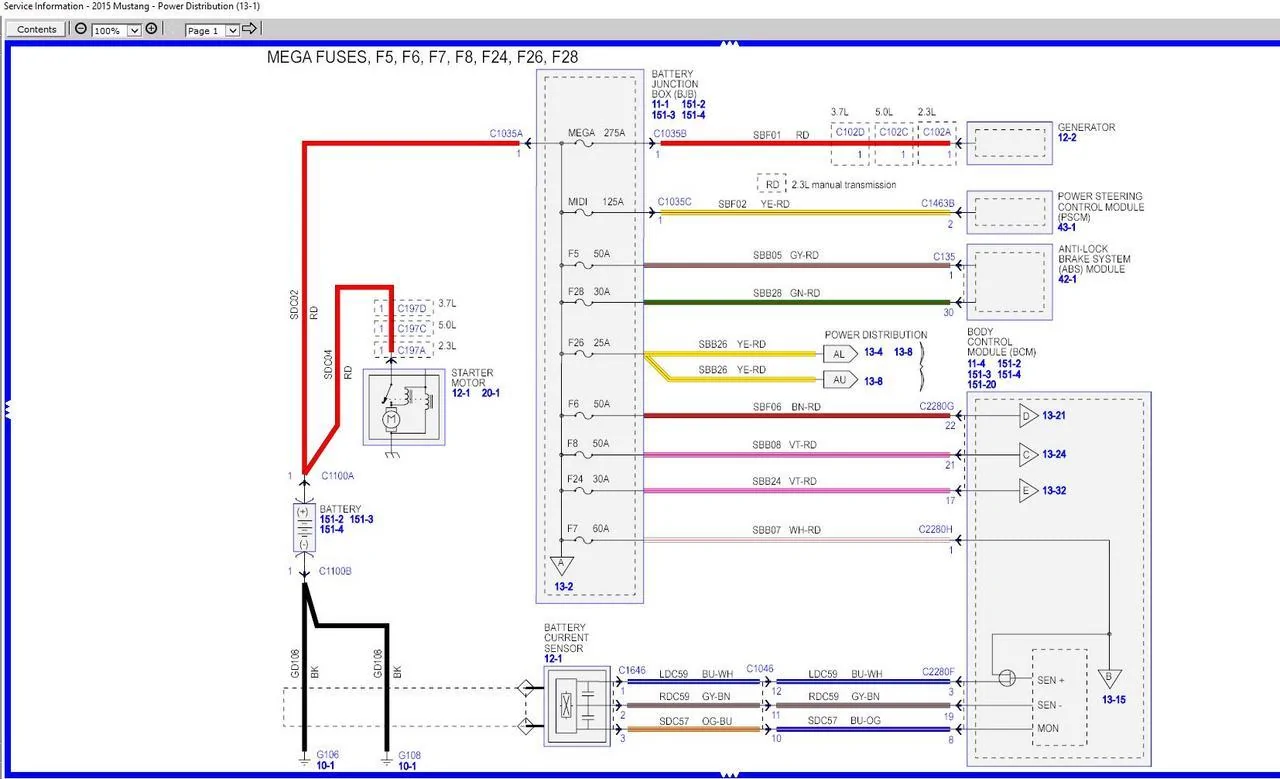1280x779 pixels.
Task: Open Generator reference 12-2
Action: (1067, 138)
